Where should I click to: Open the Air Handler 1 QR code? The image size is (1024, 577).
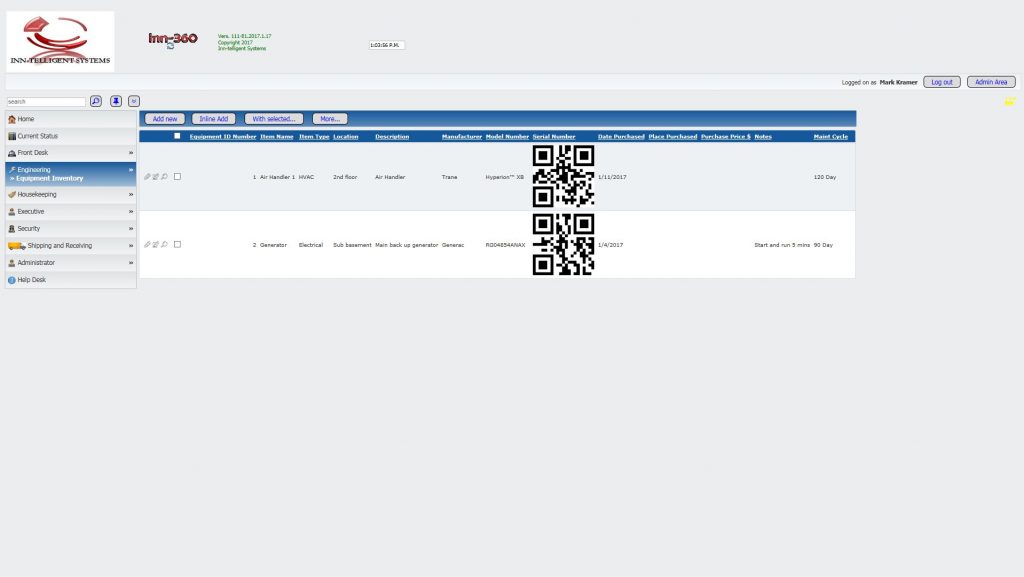click(563, 176)
